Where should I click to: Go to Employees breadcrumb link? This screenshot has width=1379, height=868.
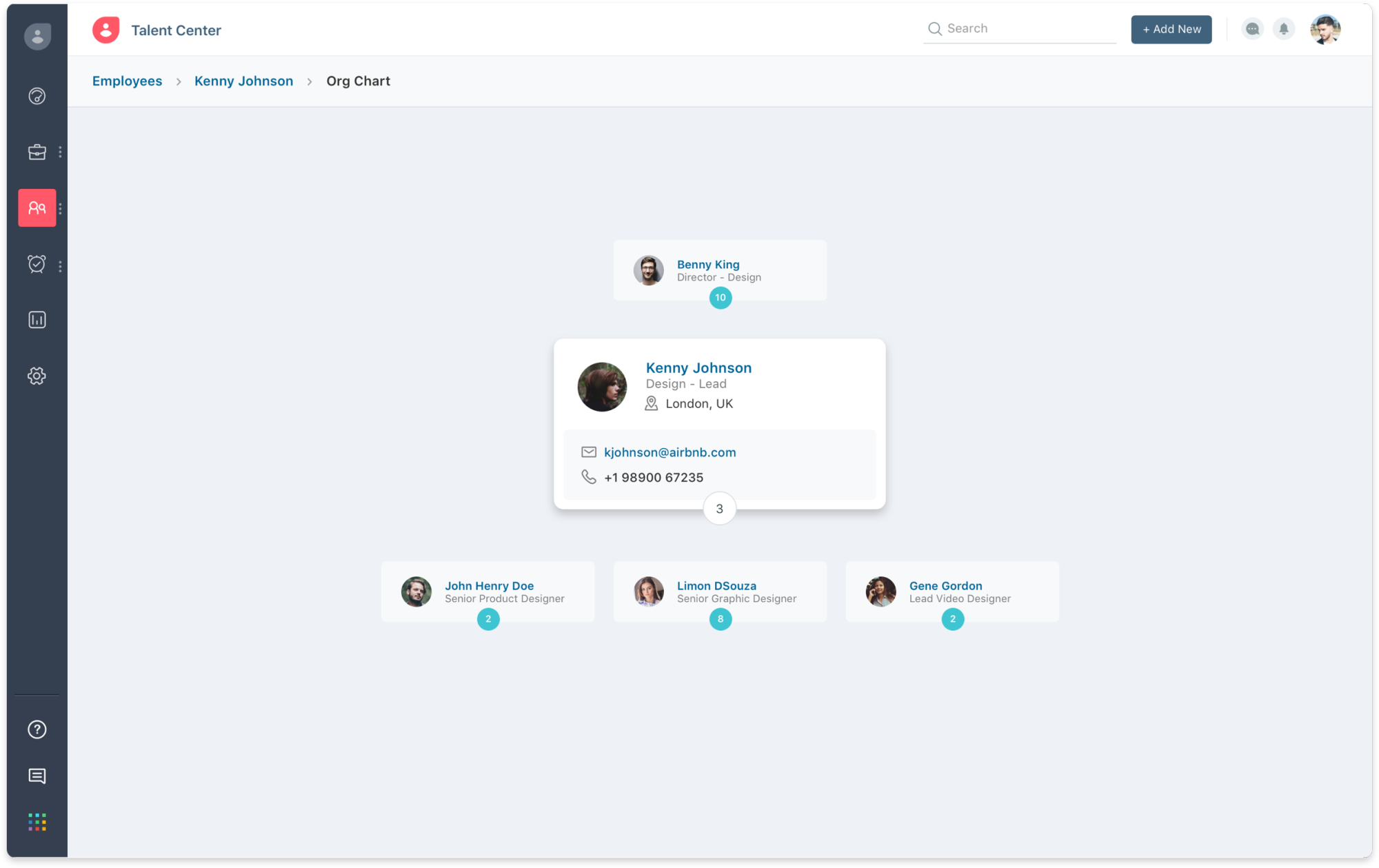pos(128,81)
